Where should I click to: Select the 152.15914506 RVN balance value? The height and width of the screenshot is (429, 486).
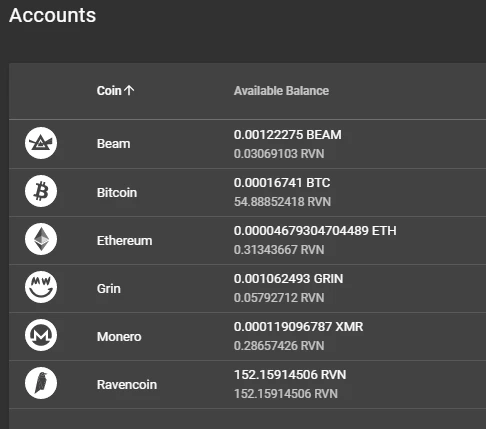click(290, 375)
